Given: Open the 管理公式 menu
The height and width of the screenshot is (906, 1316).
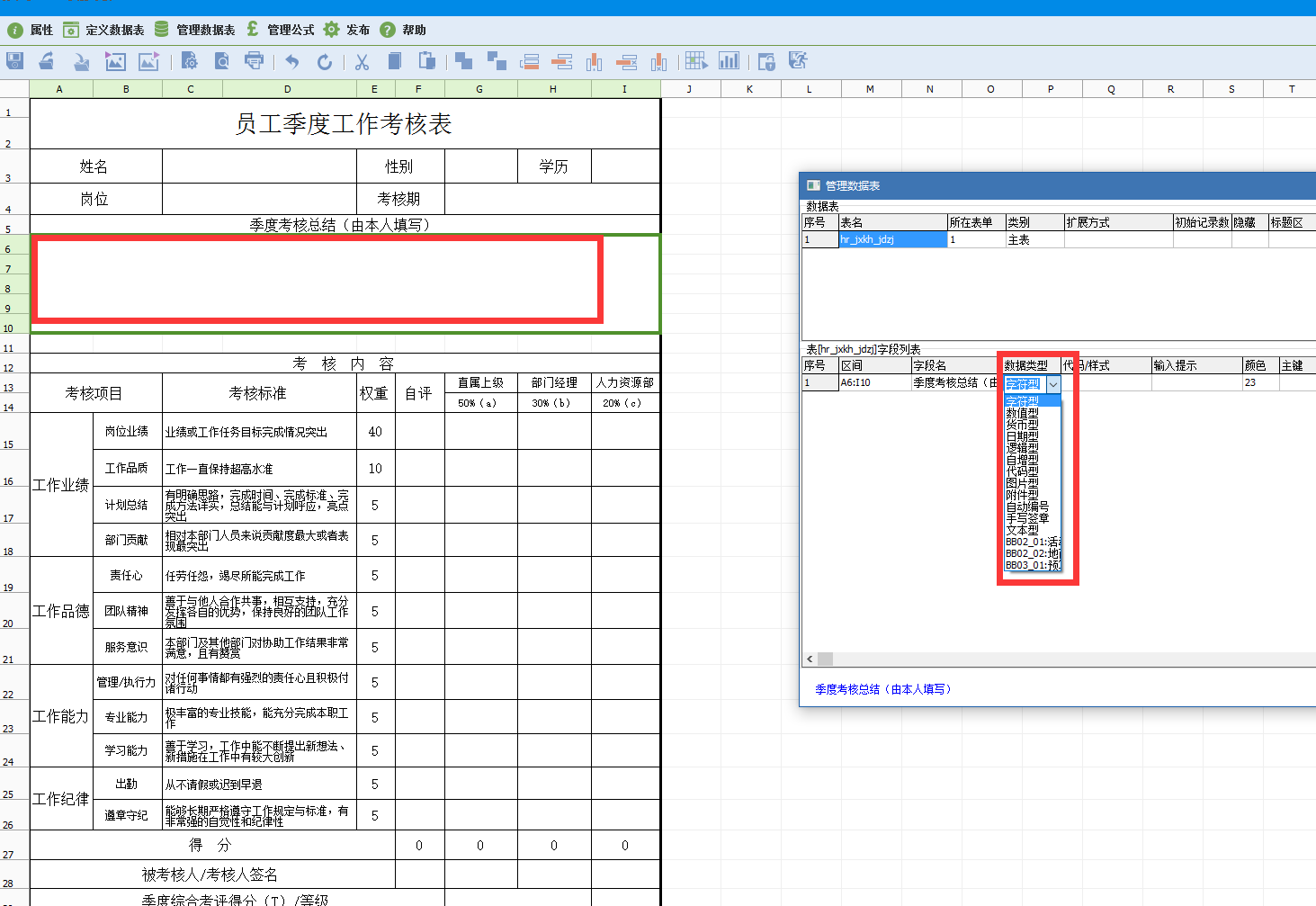Looking at the screenshot, I should point(281,30).
